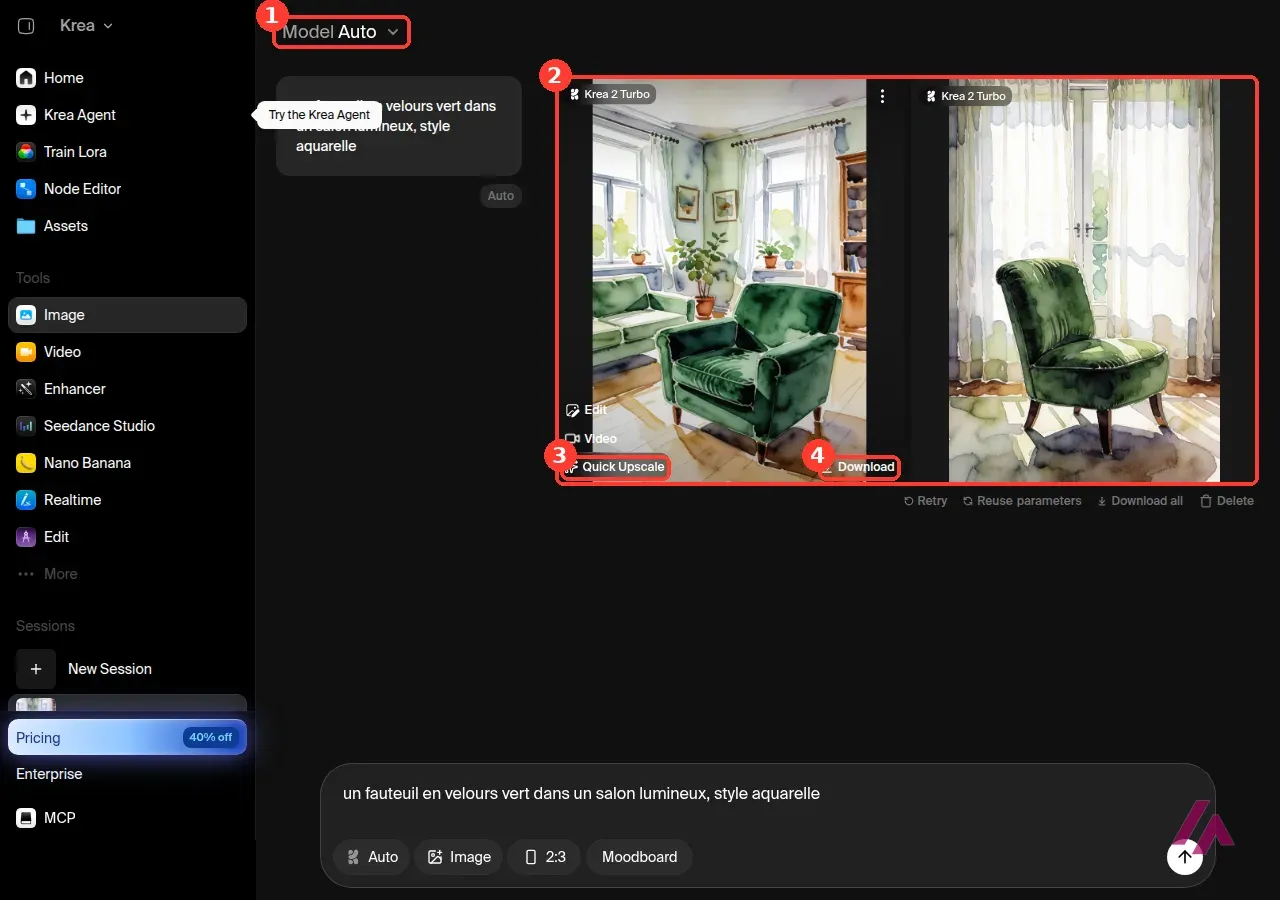Select the Image tool in the sidebar
Screen dimensions: 1280x900
(x=127, y=315)
